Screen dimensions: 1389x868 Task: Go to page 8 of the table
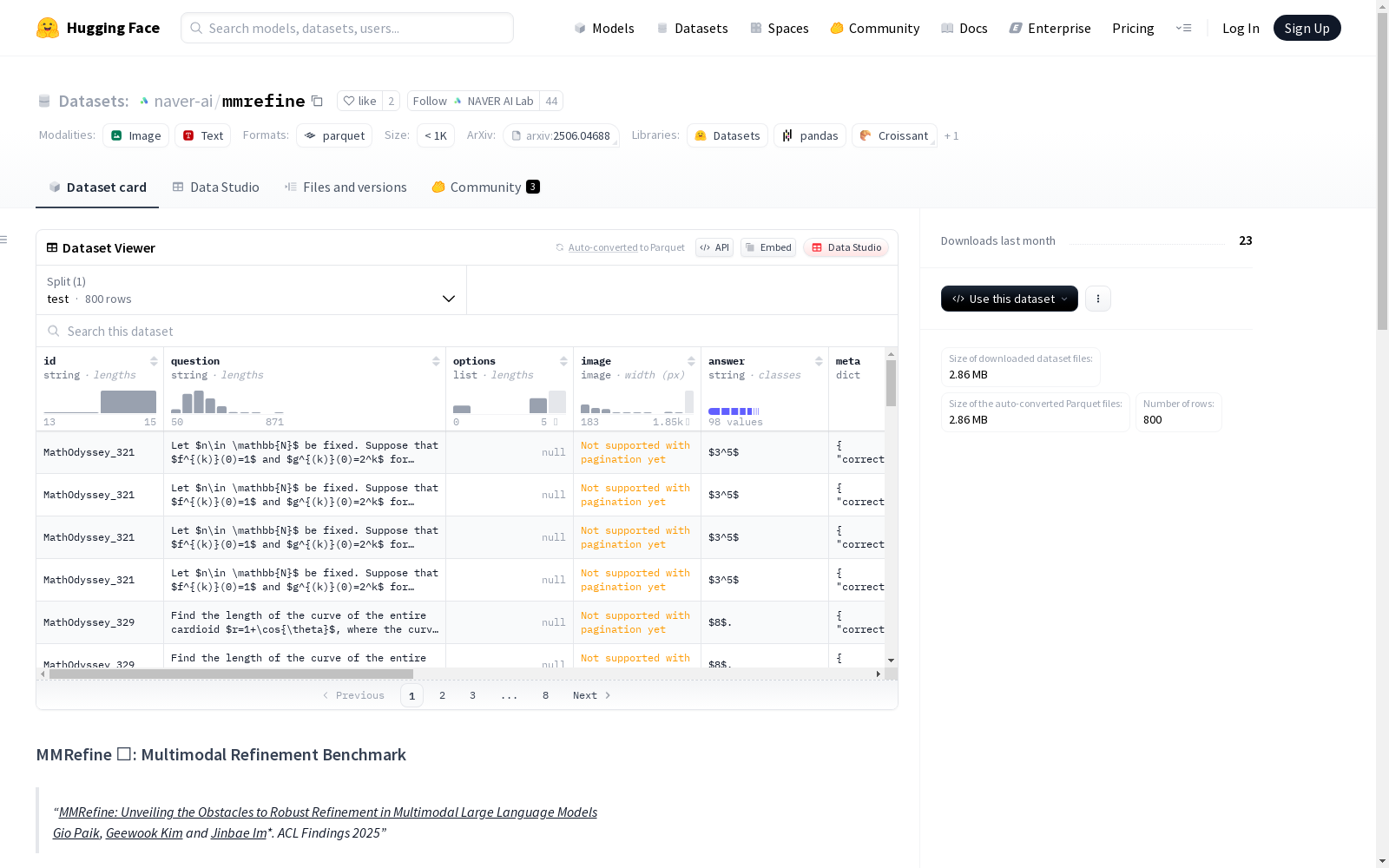545,695
